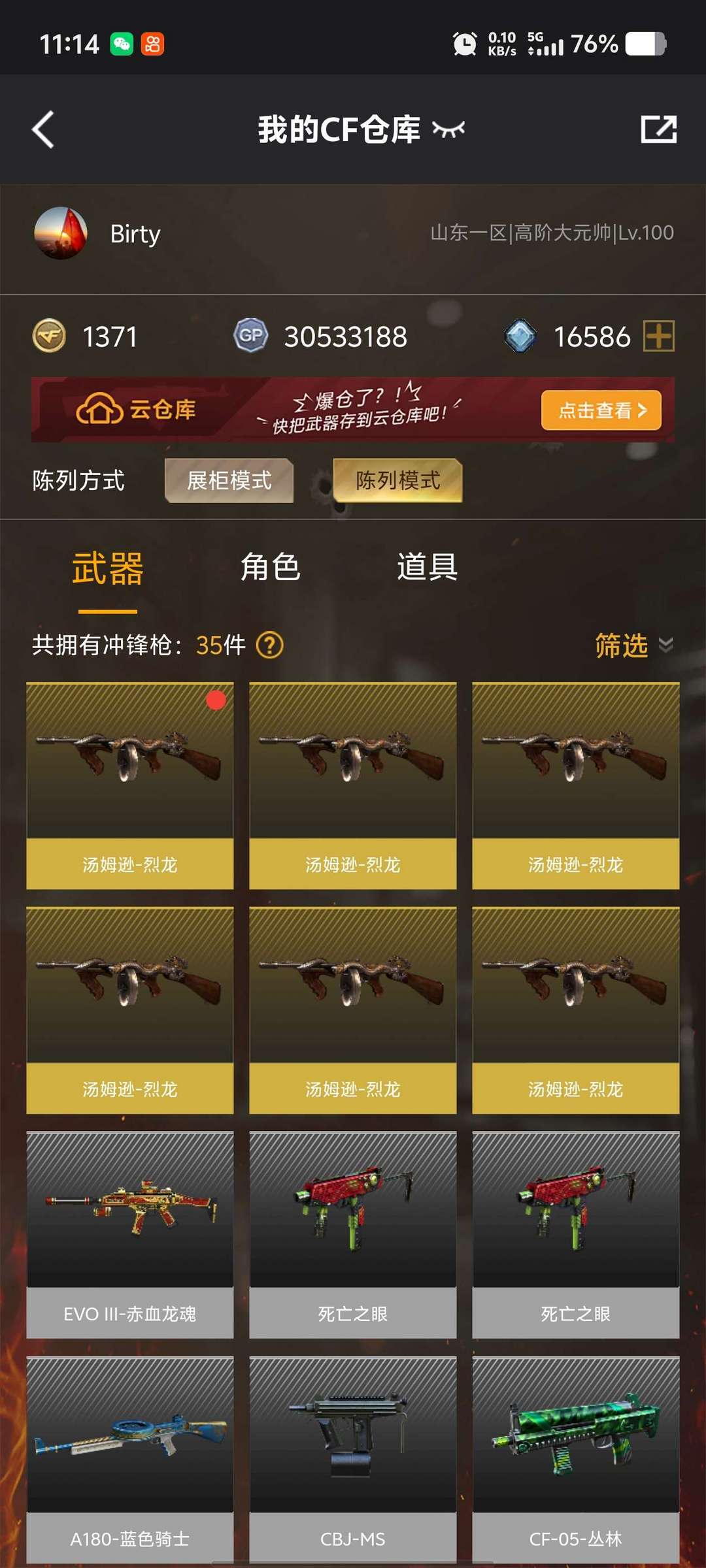
Task: Open EVO III-赤血龙魂 weapon card
Action: click(x=130, y=1235)
